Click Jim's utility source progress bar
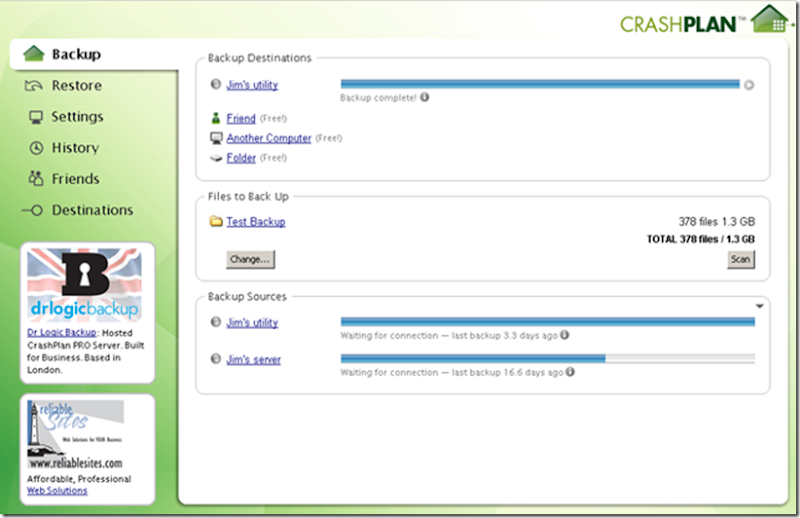The width and height of the screenshot is (800, 518). tap(547, 322)
